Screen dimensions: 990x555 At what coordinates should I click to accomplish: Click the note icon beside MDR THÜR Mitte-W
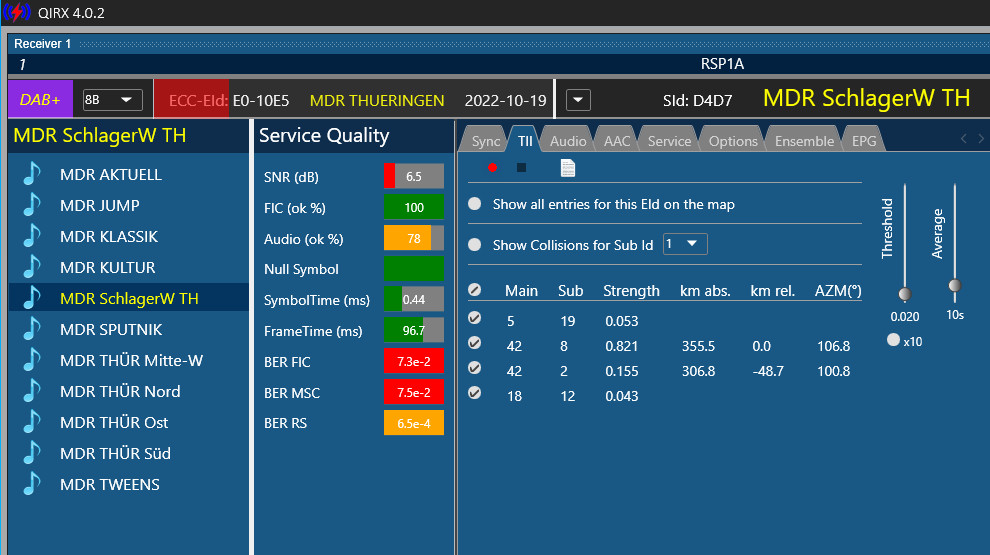(x=32, y=359)
